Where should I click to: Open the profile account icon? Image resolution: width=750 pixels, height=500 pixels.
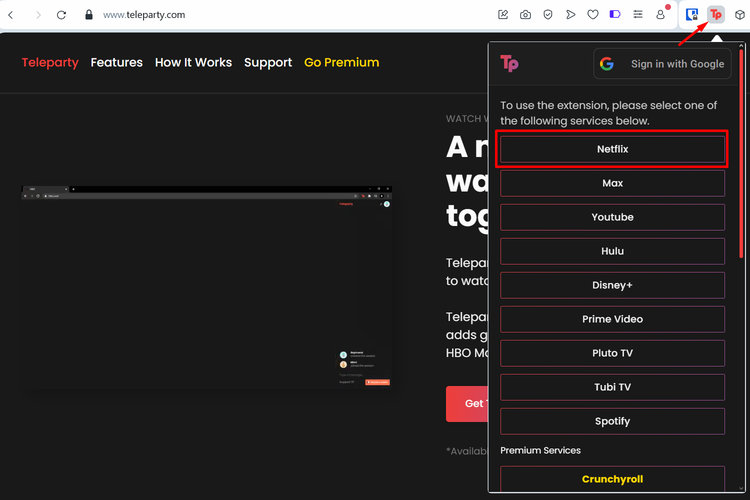coord(660,15)
